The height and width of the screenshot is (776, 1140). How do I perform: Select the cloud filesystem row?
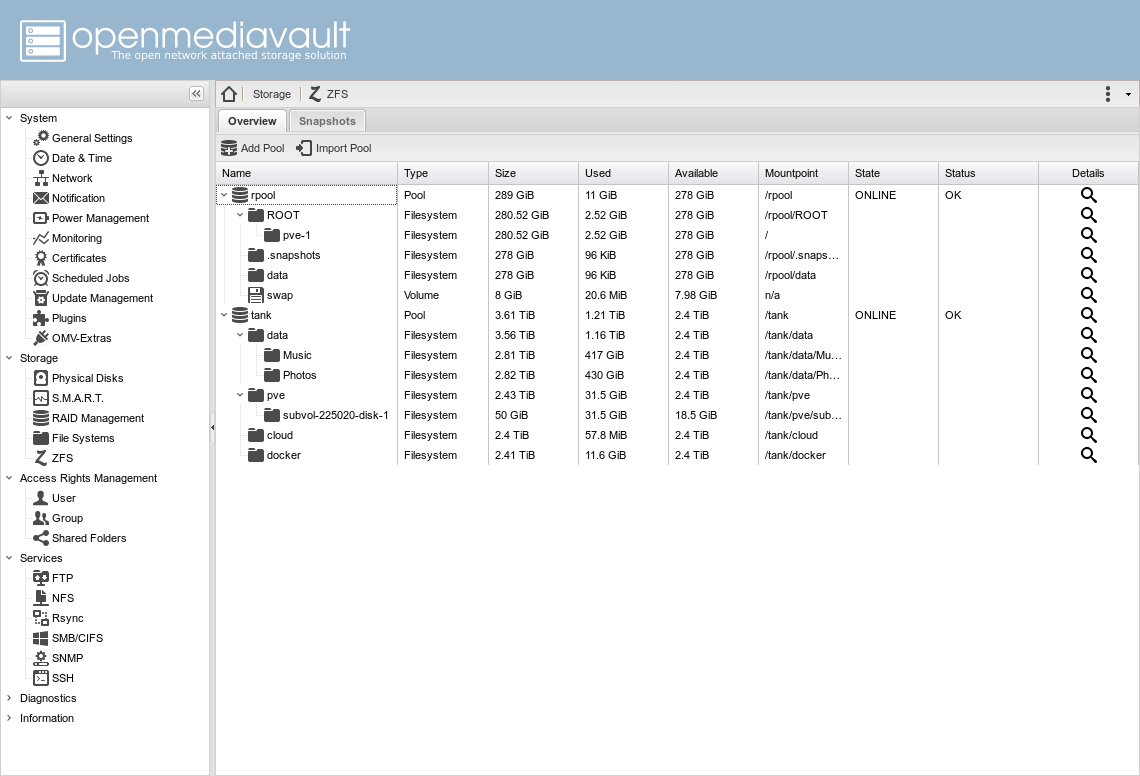pos(677,435)
